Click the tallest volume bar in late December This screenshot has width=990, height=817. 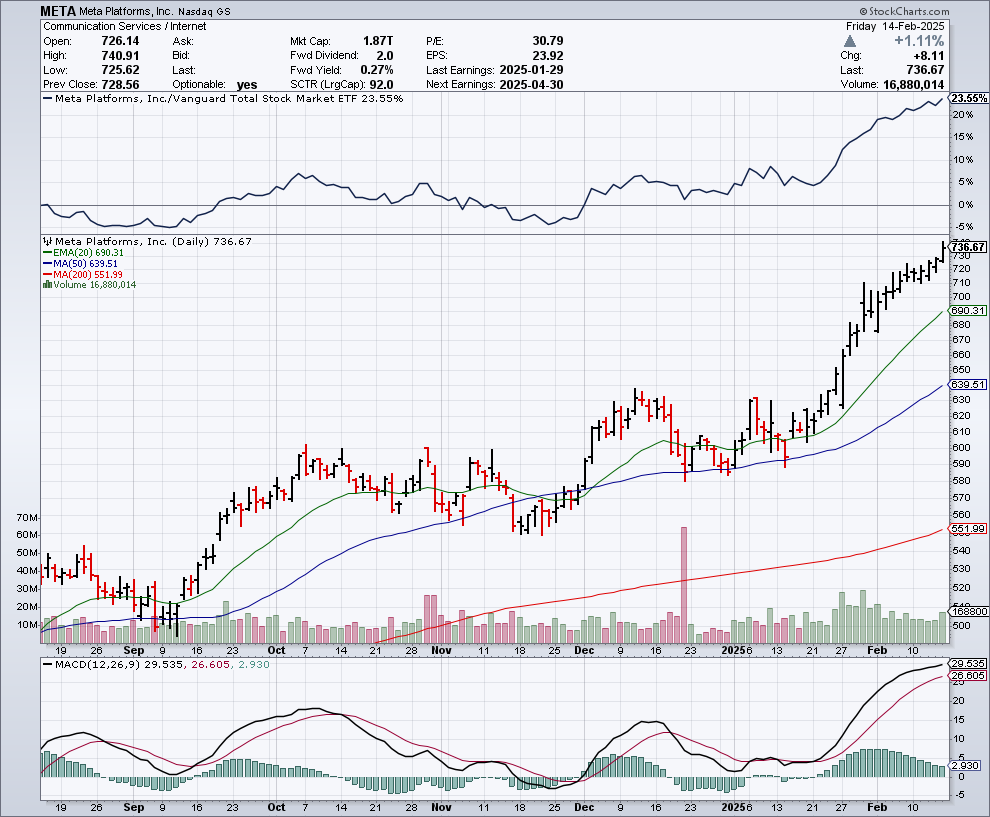coord(683,585)
